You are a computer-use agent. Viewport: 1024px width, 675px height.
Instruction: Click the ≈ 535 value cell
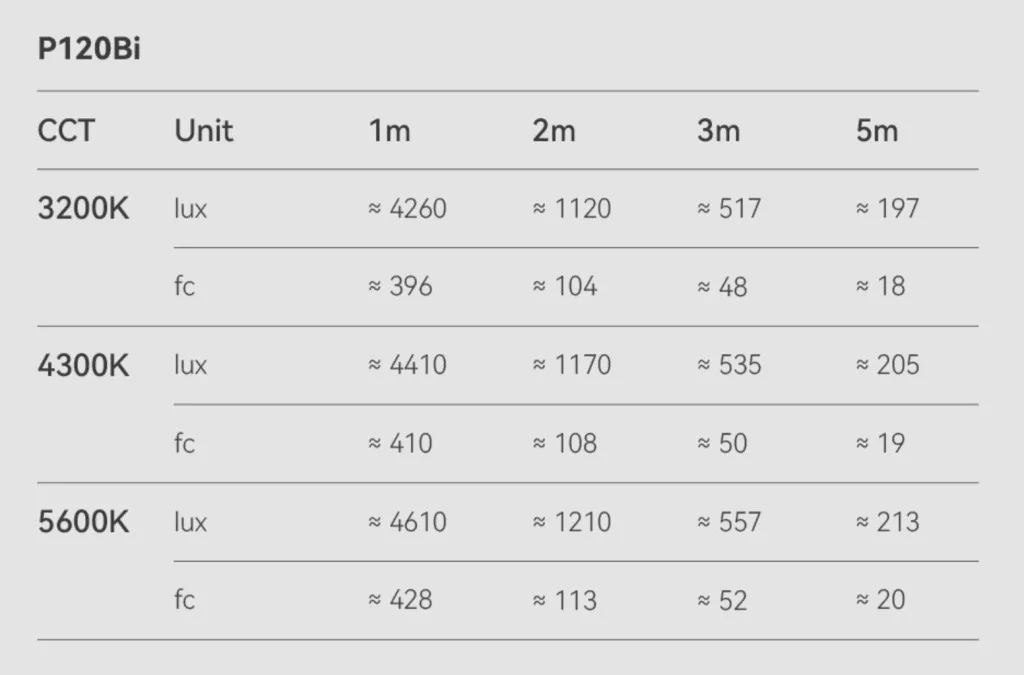729,365
